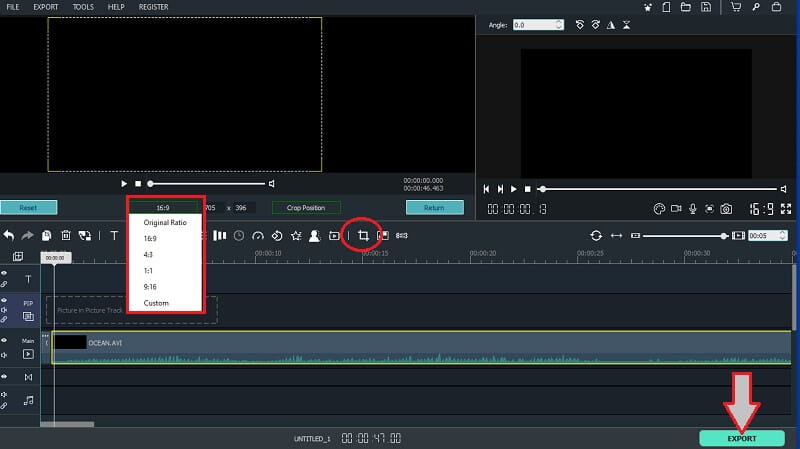This screenshot has height=449, width=800.
Task: Choose 1:1 option in ratio list
Action: 148,271
